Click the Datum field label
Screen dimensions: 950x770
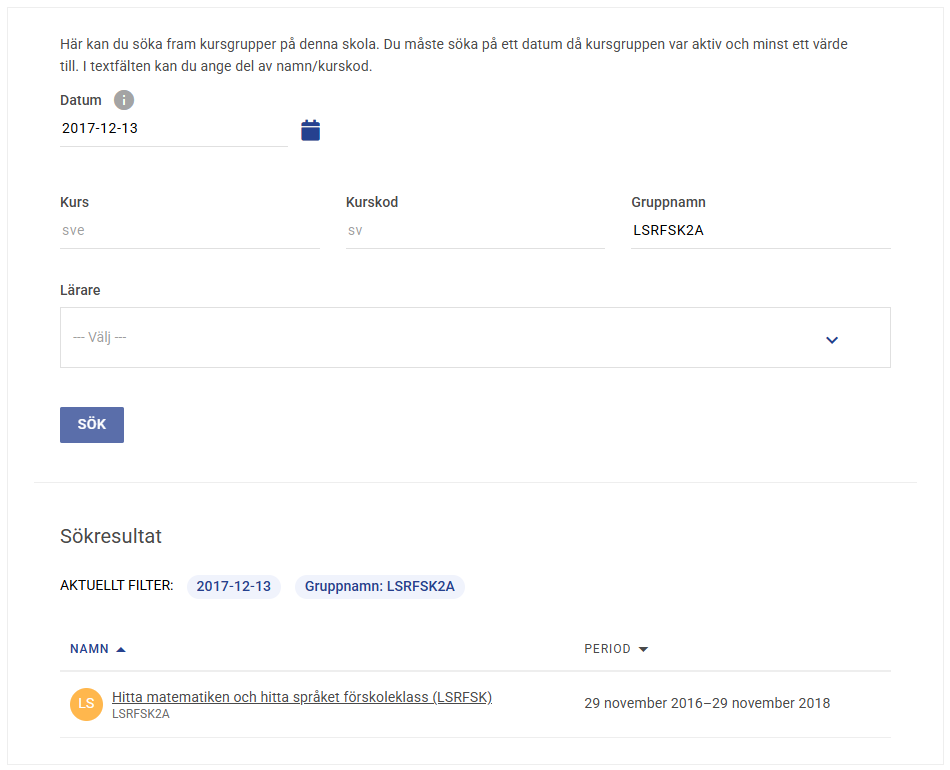[x=81, y=101]
